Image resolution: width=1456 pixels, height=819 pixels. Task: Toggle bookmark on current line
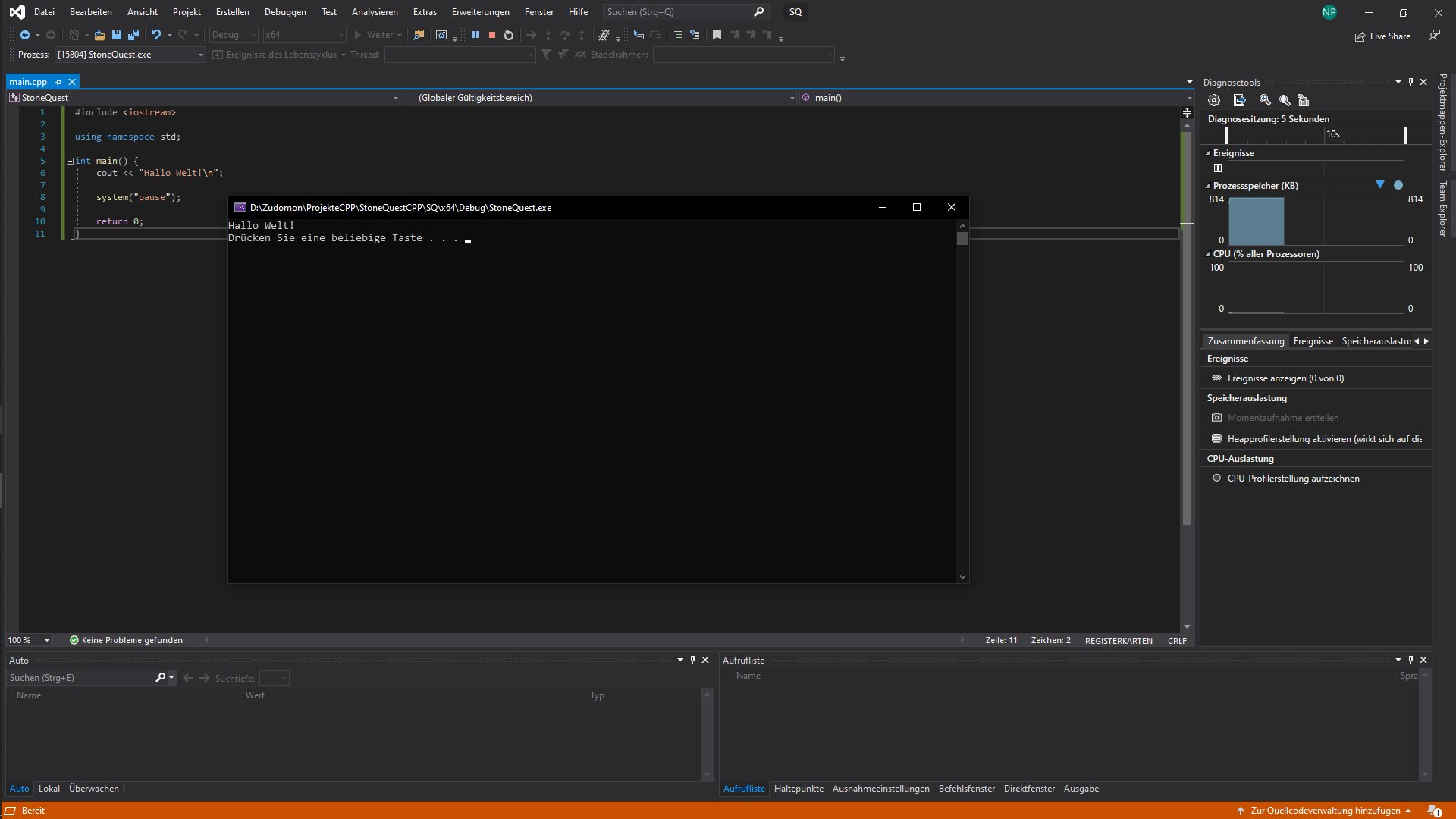pos(717,35)
